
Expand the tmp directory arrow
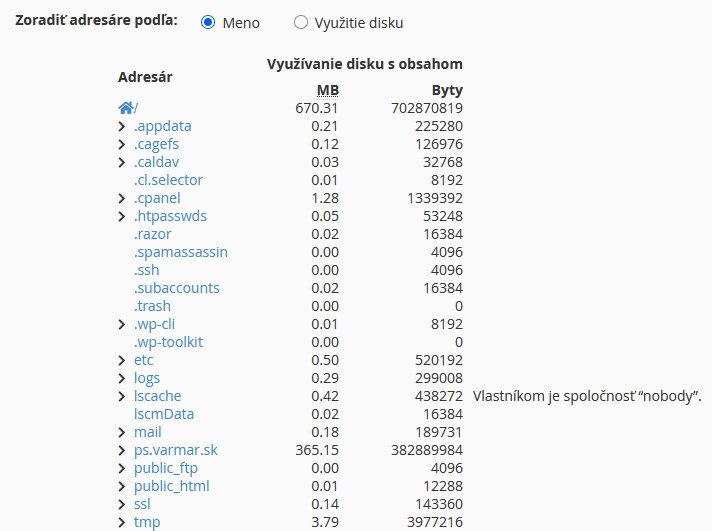[121, 522]
